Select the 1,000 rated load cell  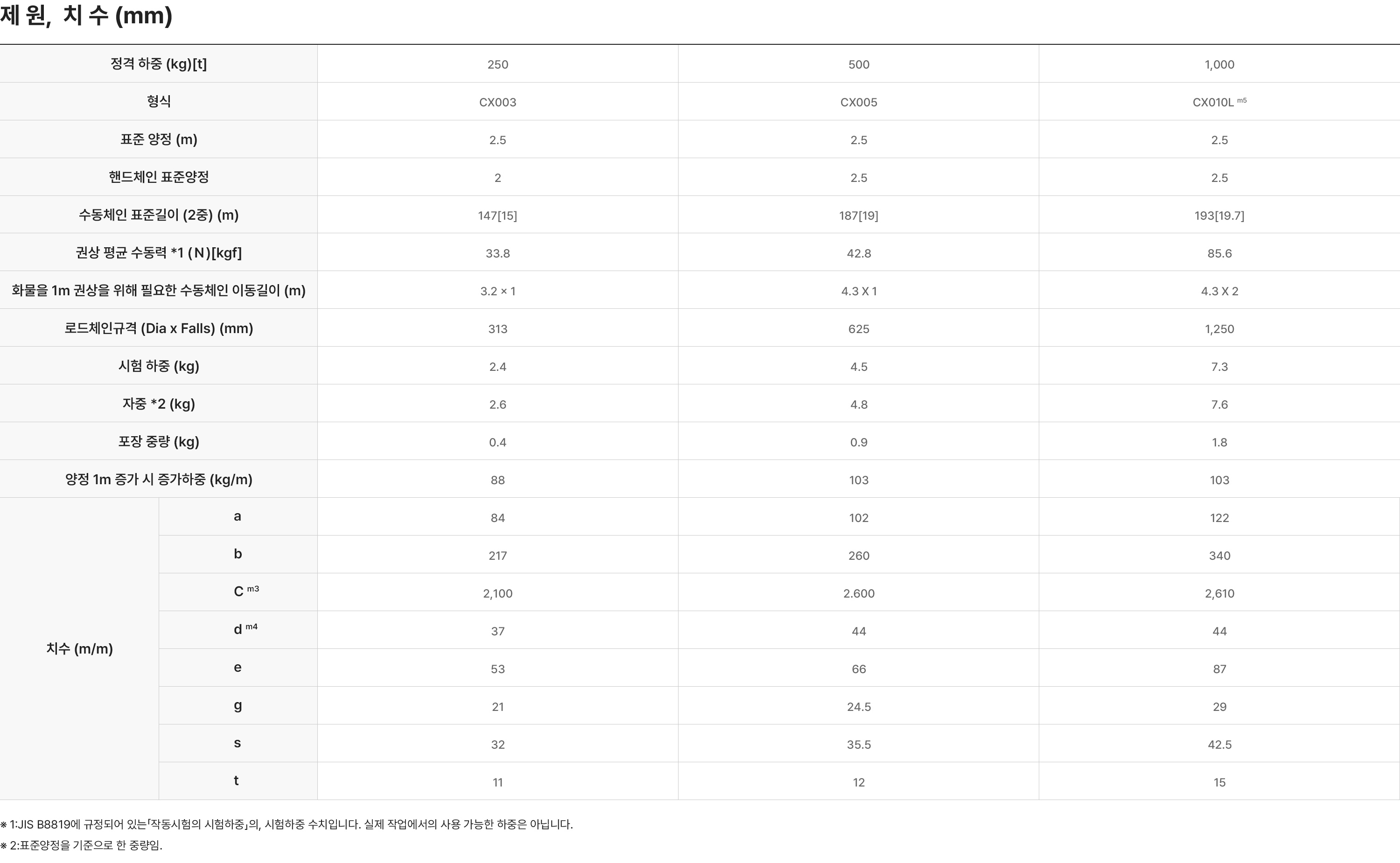click(x=1219, y=64)
